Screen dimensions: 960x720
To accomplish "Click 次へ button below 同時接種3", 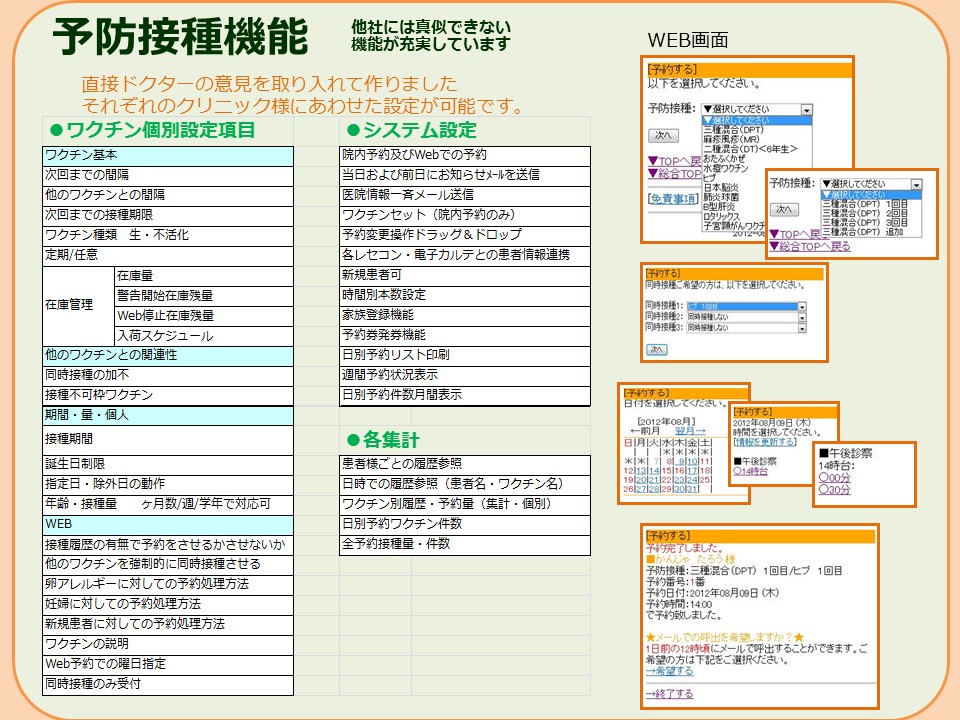I will (x=657, y=349).
